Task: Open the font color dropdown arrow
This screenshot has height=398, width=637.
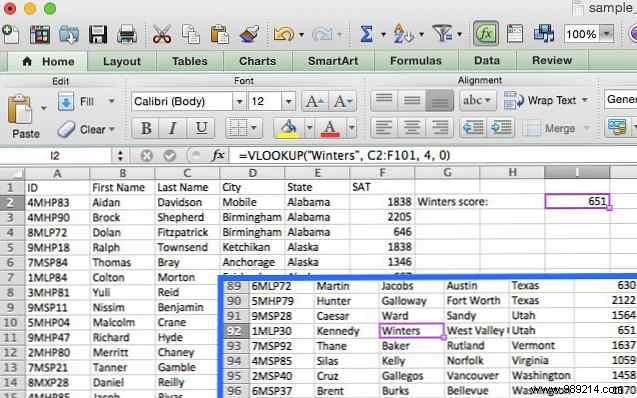Action: tap(351, 128)
